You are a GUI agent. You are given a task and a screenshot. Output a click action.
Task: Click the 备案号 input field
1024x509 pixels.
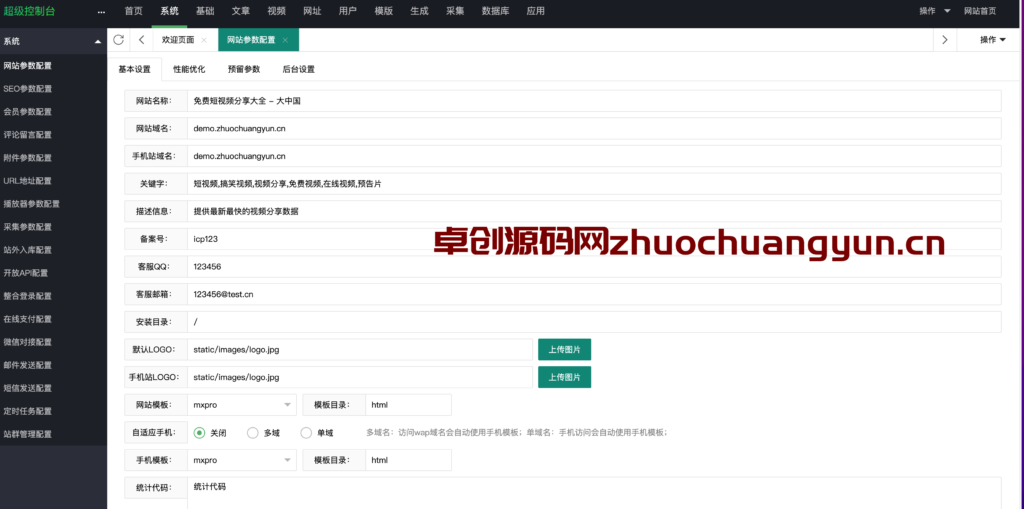pos(594,239)
